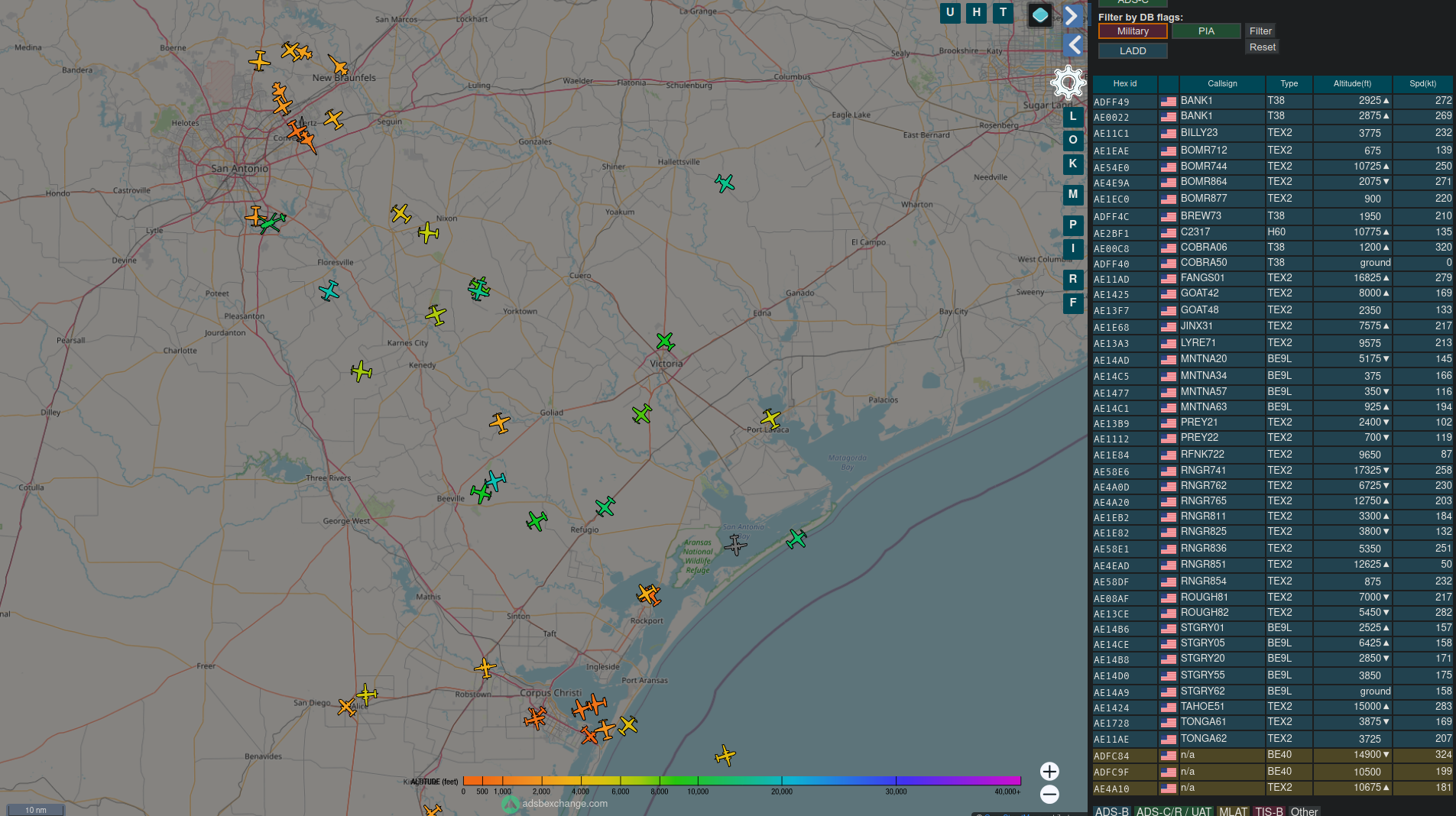Select the cyan aircraft near Floresville

tap(329, 291)
